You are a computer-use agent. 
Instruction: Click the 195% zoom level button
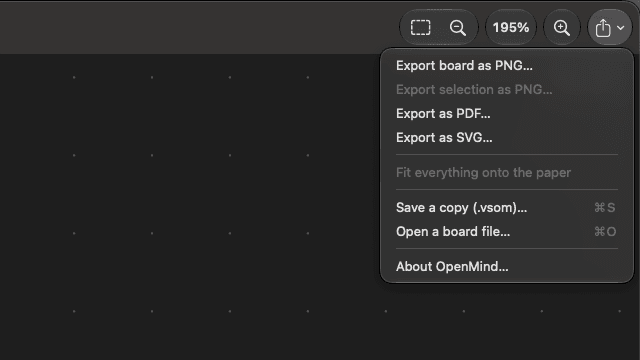511,28
